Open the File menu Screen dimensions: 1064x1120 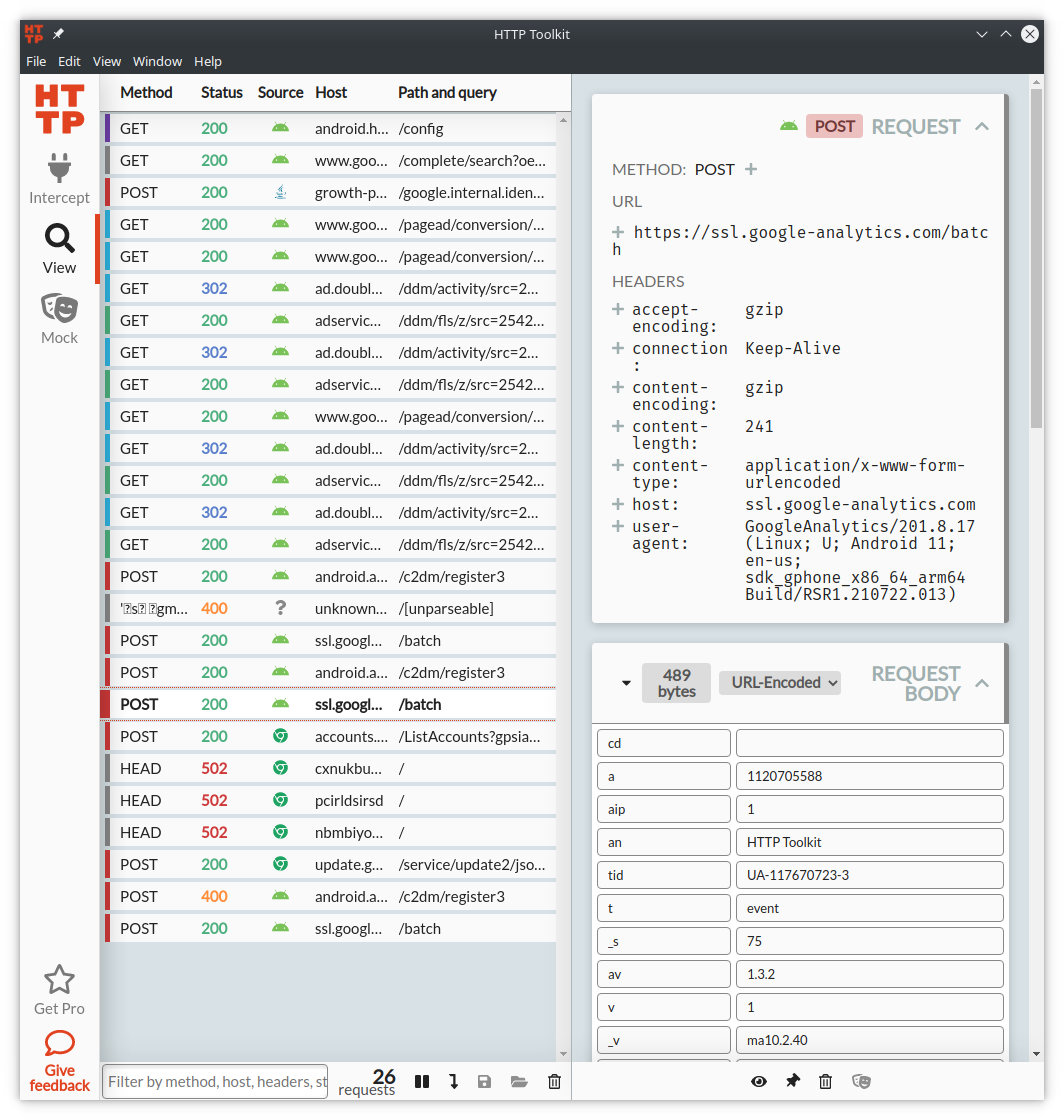click(x=36, y=61)
